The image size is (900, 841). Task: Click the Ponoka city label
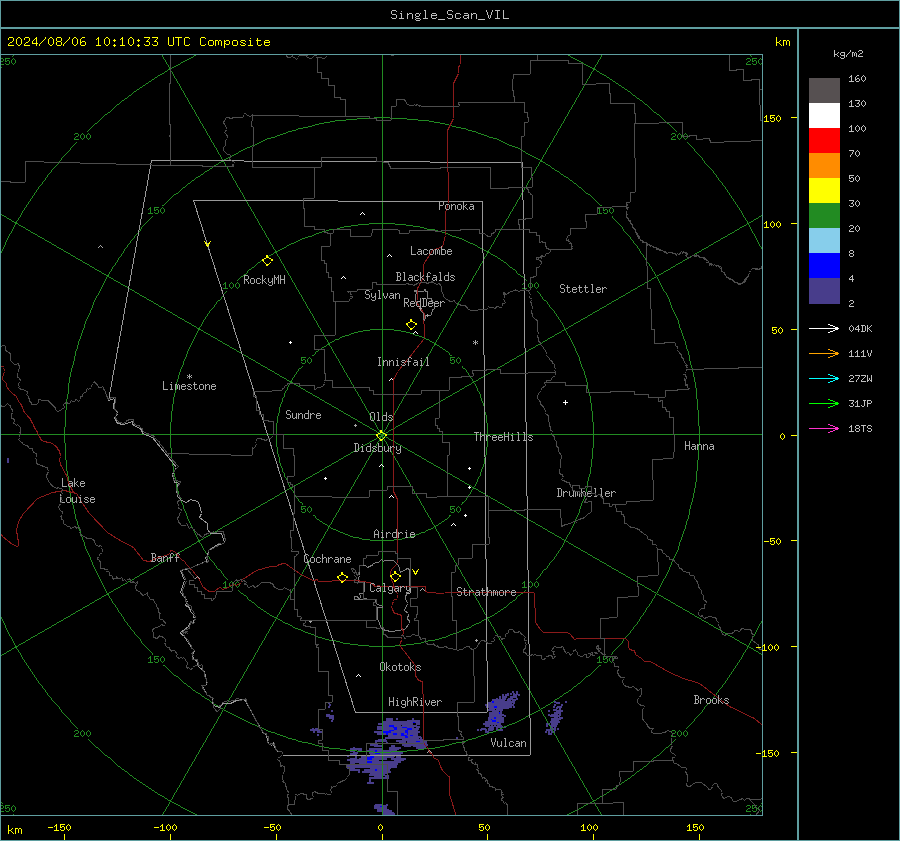point(456,206)
